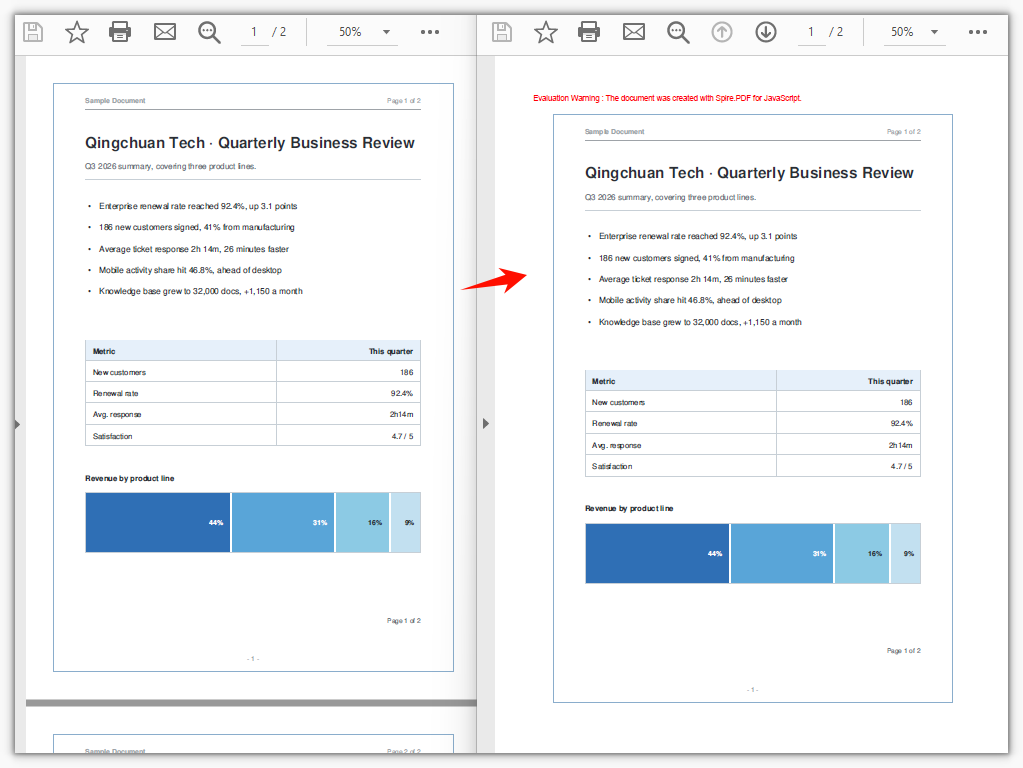Open the more options menu in left viewer
This screenshot has height=768, width=1023.
tap(430, 32)
